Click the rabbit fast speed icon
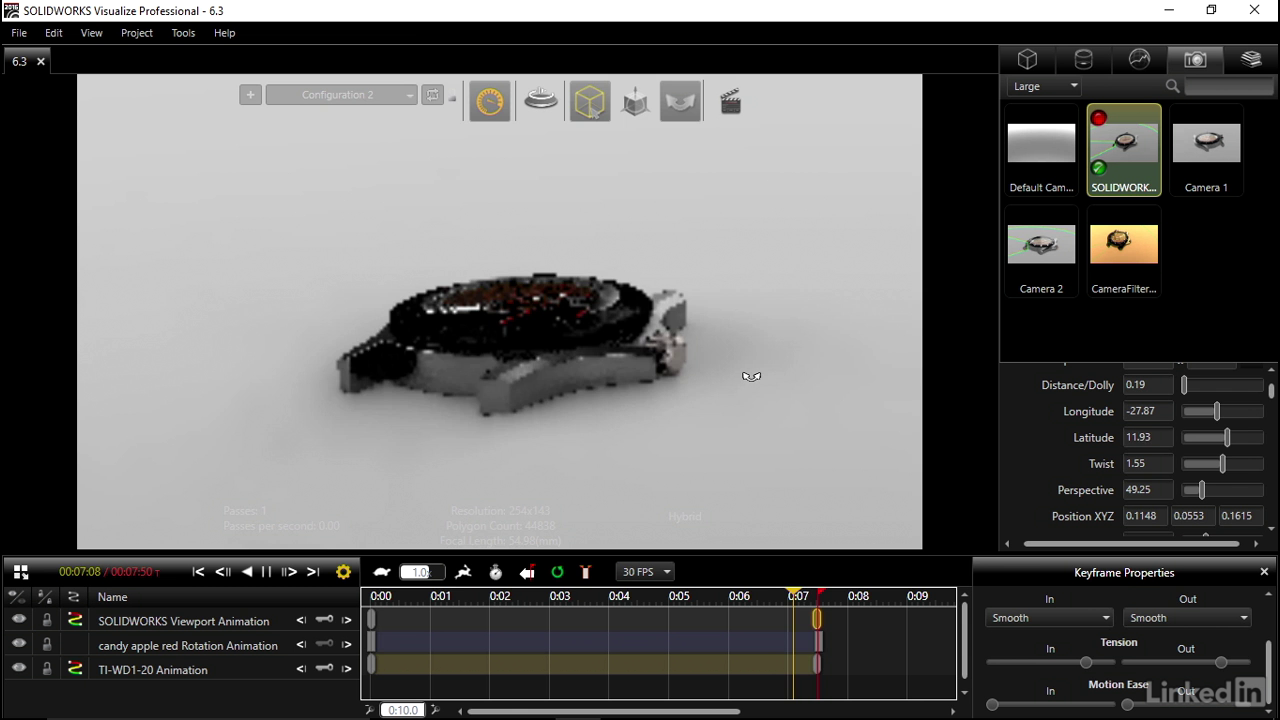The height and width of the screenshot is (720, 1280). pyautogui.click(x=464, y=572)
